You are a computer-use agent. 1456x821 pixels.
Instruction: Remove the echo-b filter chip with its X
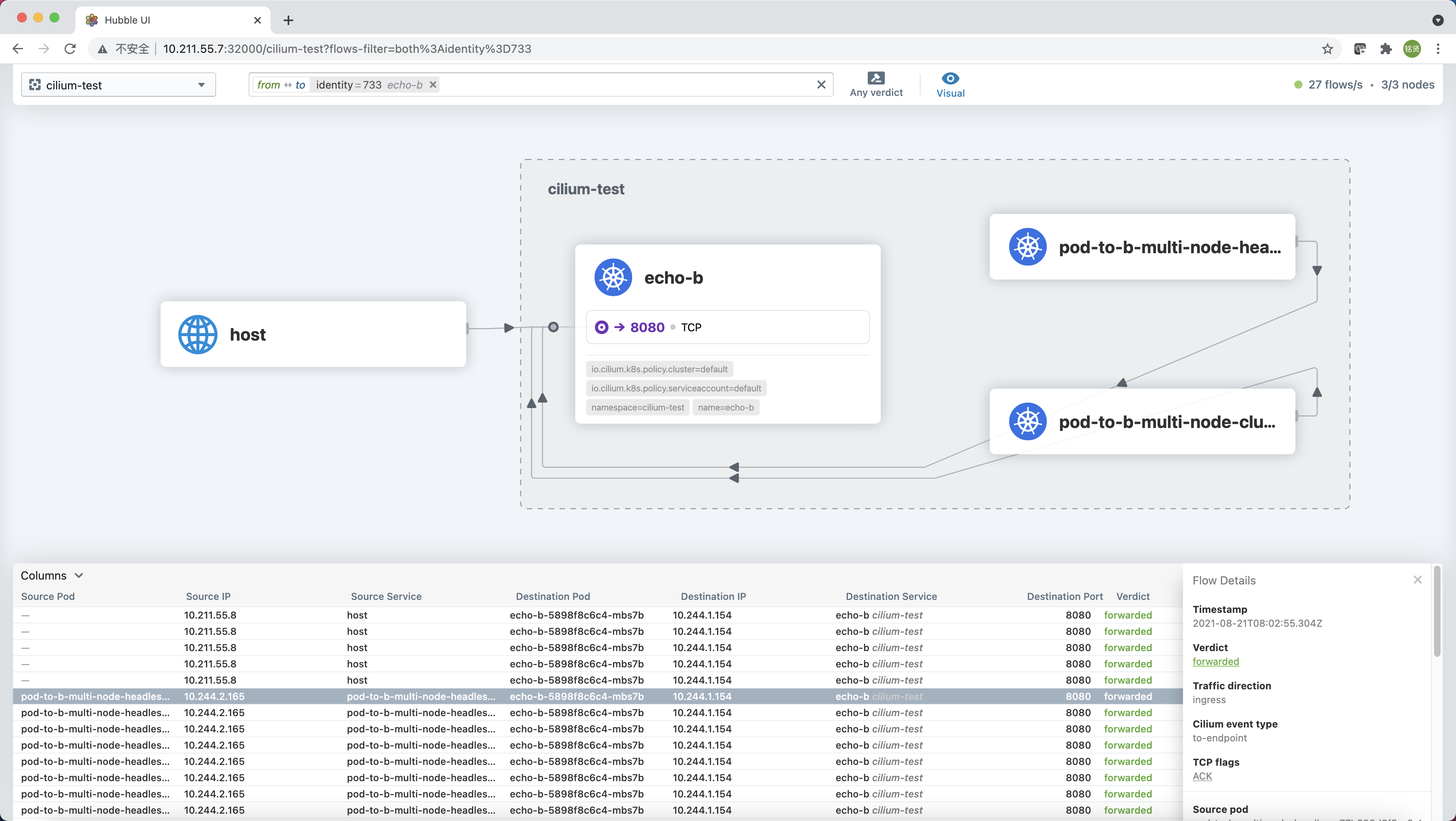[x=432, y=84]
